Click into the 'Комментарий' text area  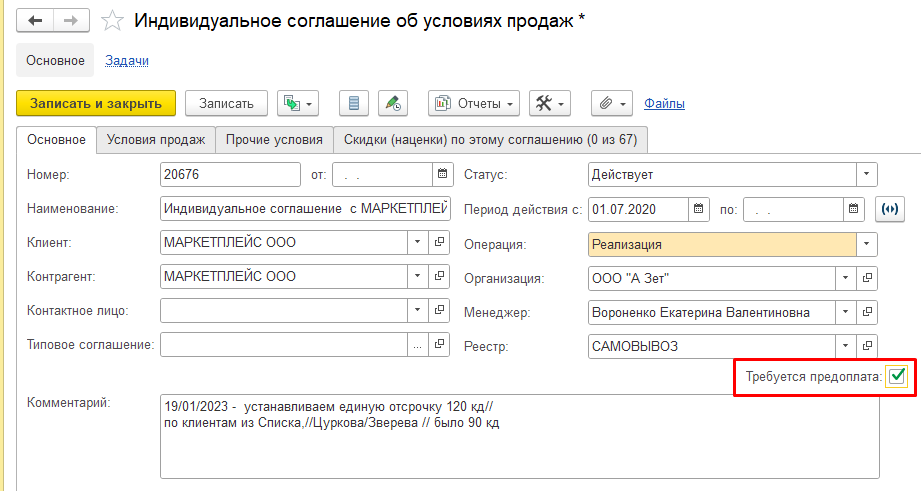518,440
